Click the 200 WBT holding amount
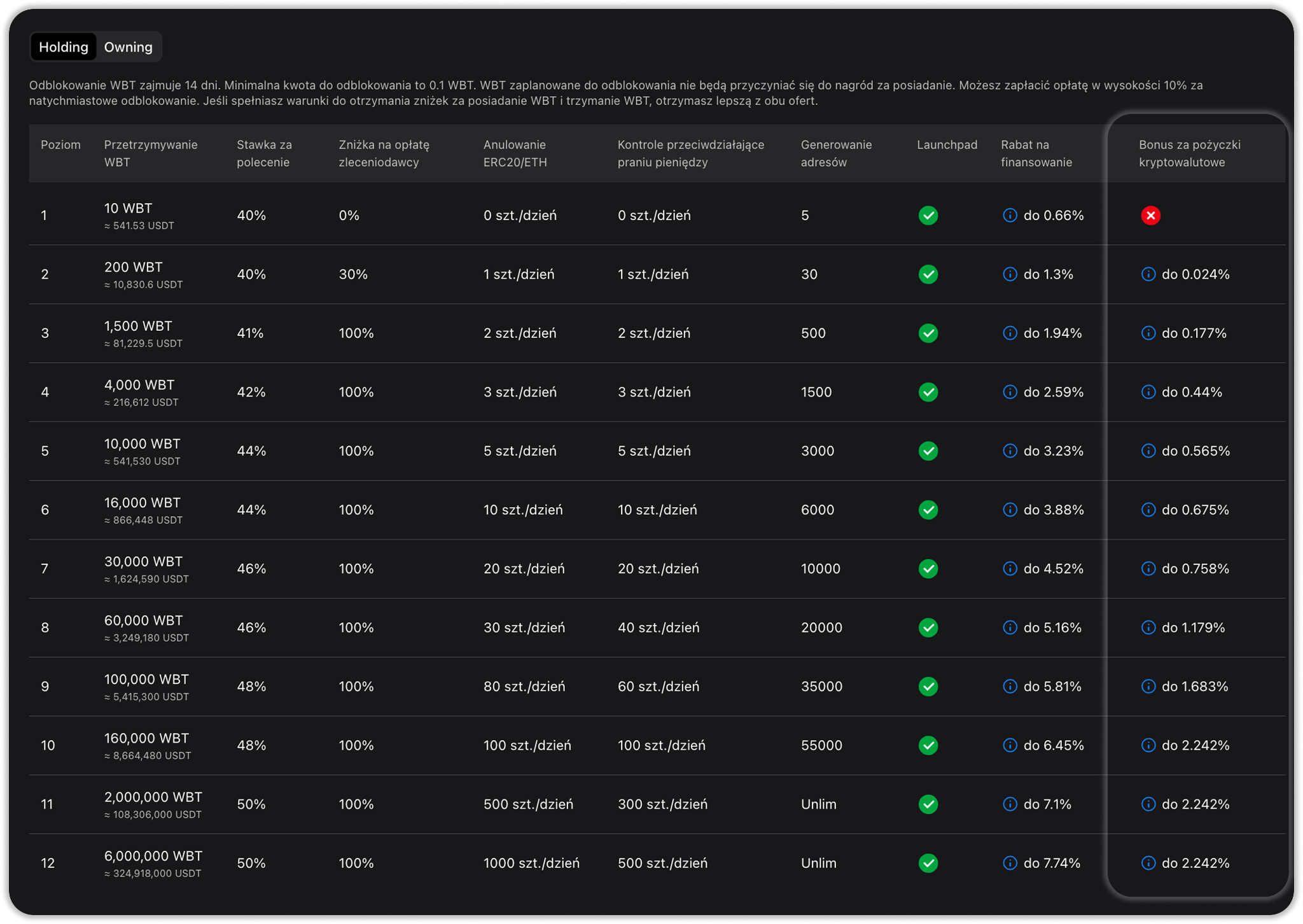The height and width of the screenshot is (924, 1303). pyautogui.click(x=133, y=267)
